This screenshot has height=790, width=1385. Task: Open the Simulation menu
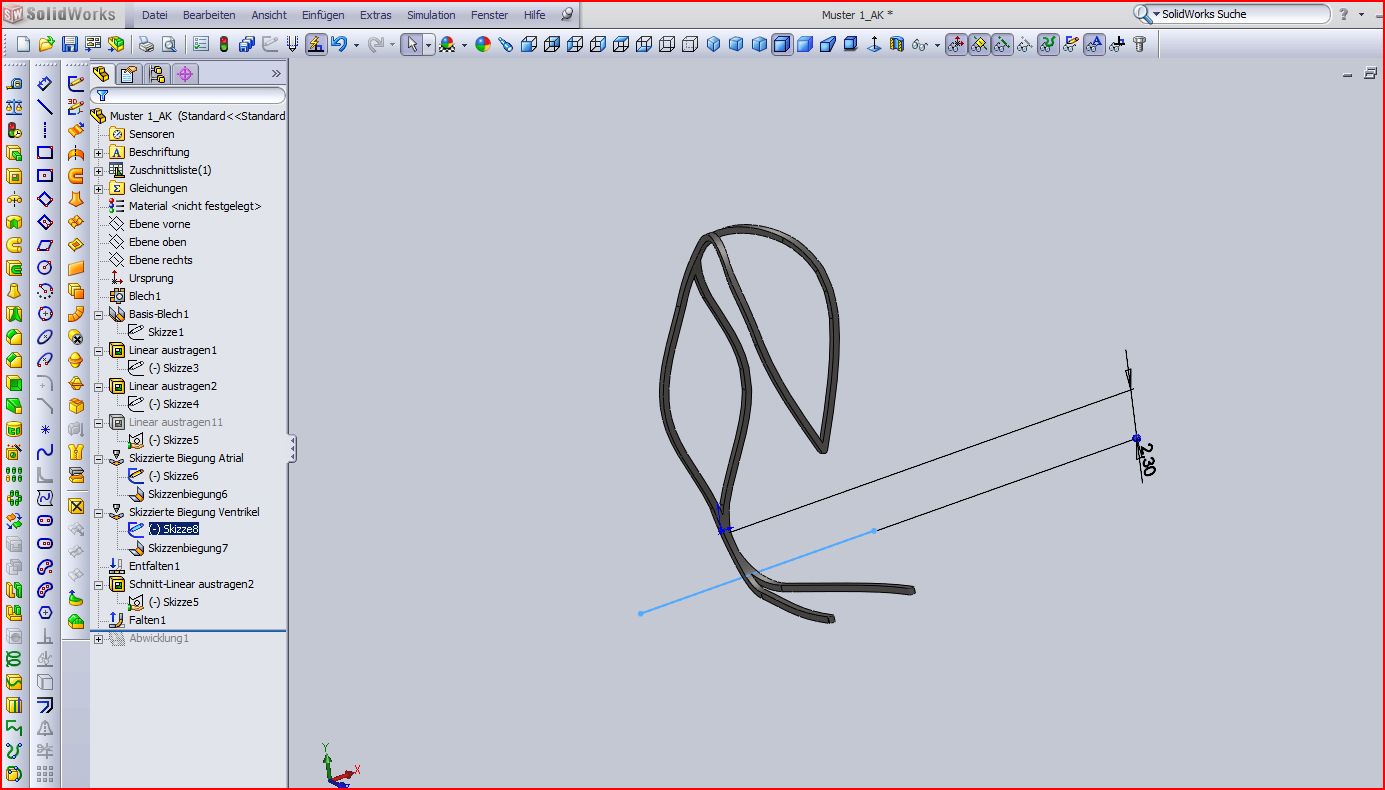click(431, 15)
